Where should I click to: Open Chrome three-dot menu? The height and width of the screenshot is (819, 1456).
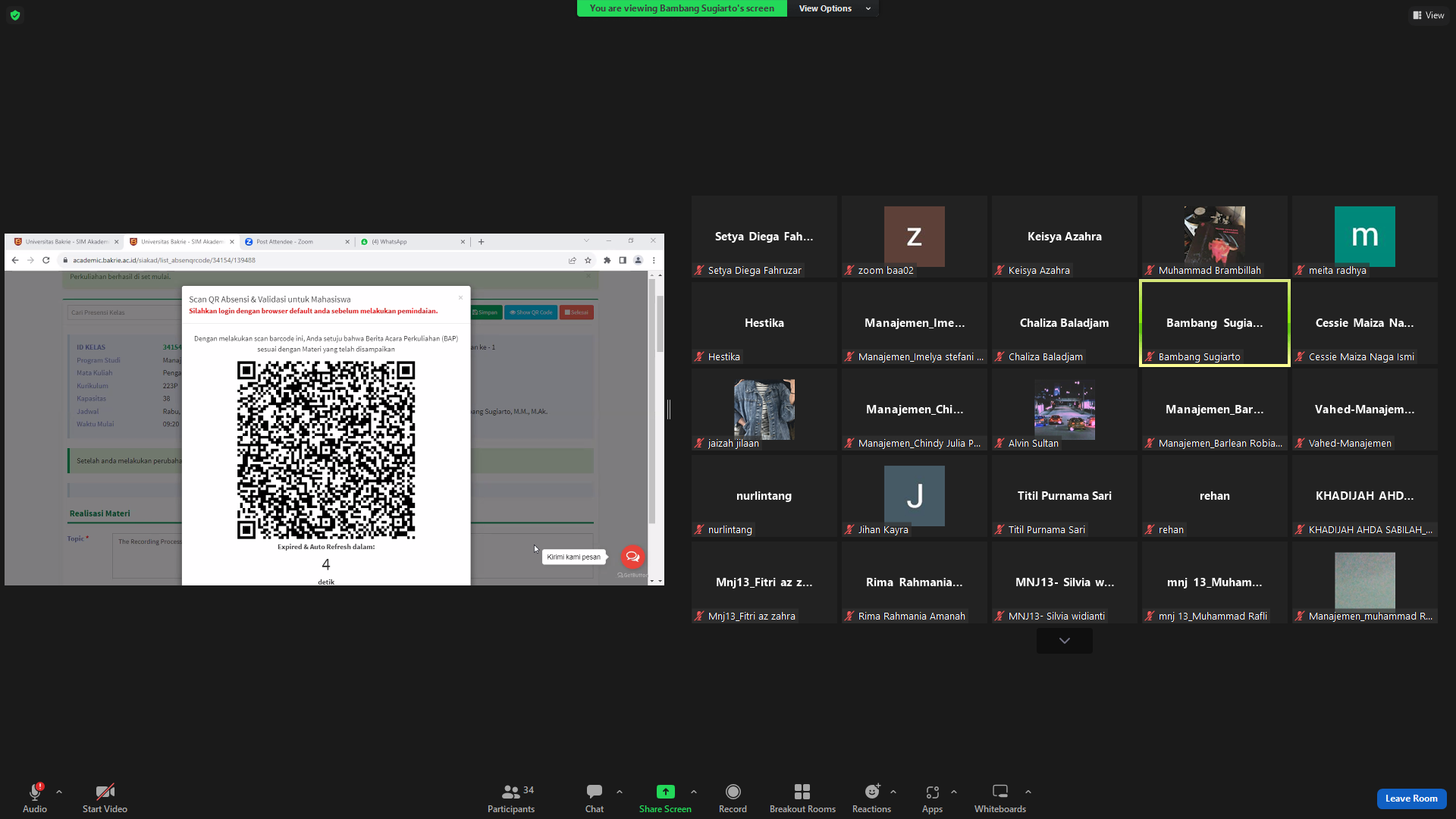(654, 260)
